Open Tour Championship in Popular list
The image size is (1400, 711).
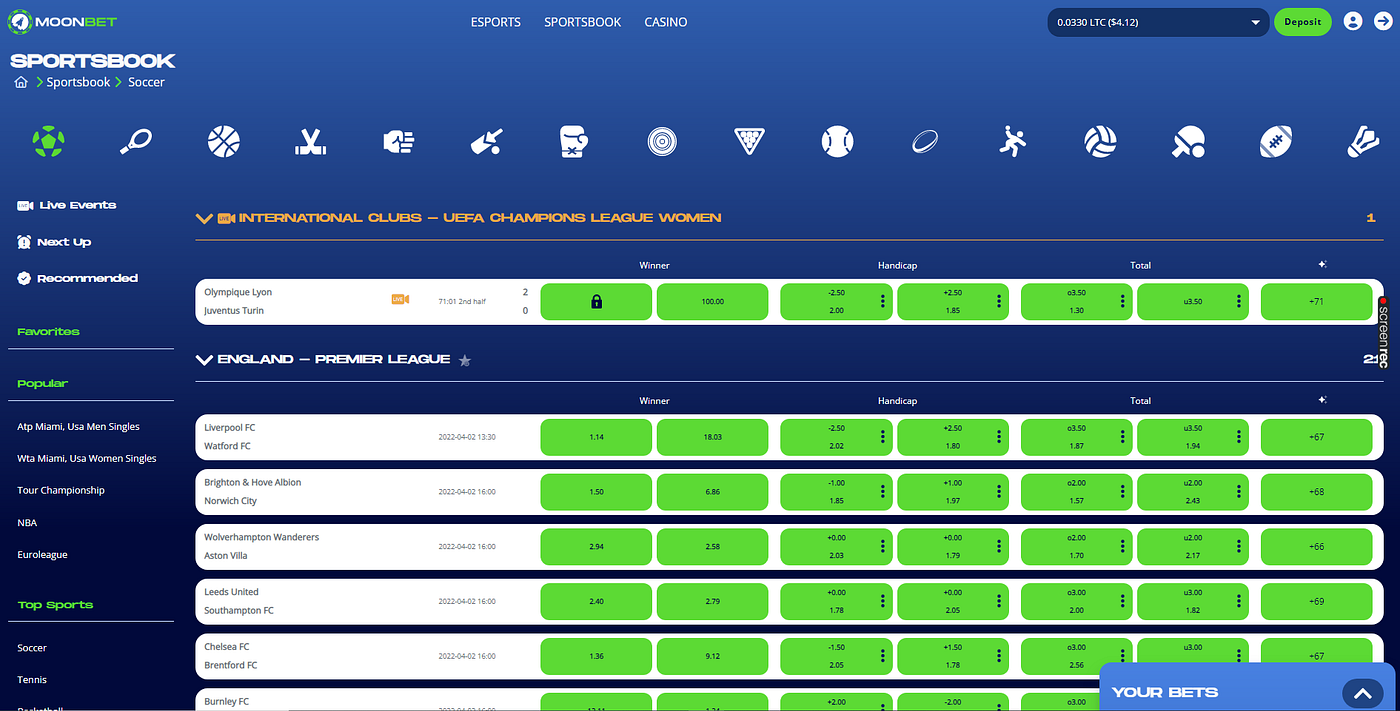[61, 491]
